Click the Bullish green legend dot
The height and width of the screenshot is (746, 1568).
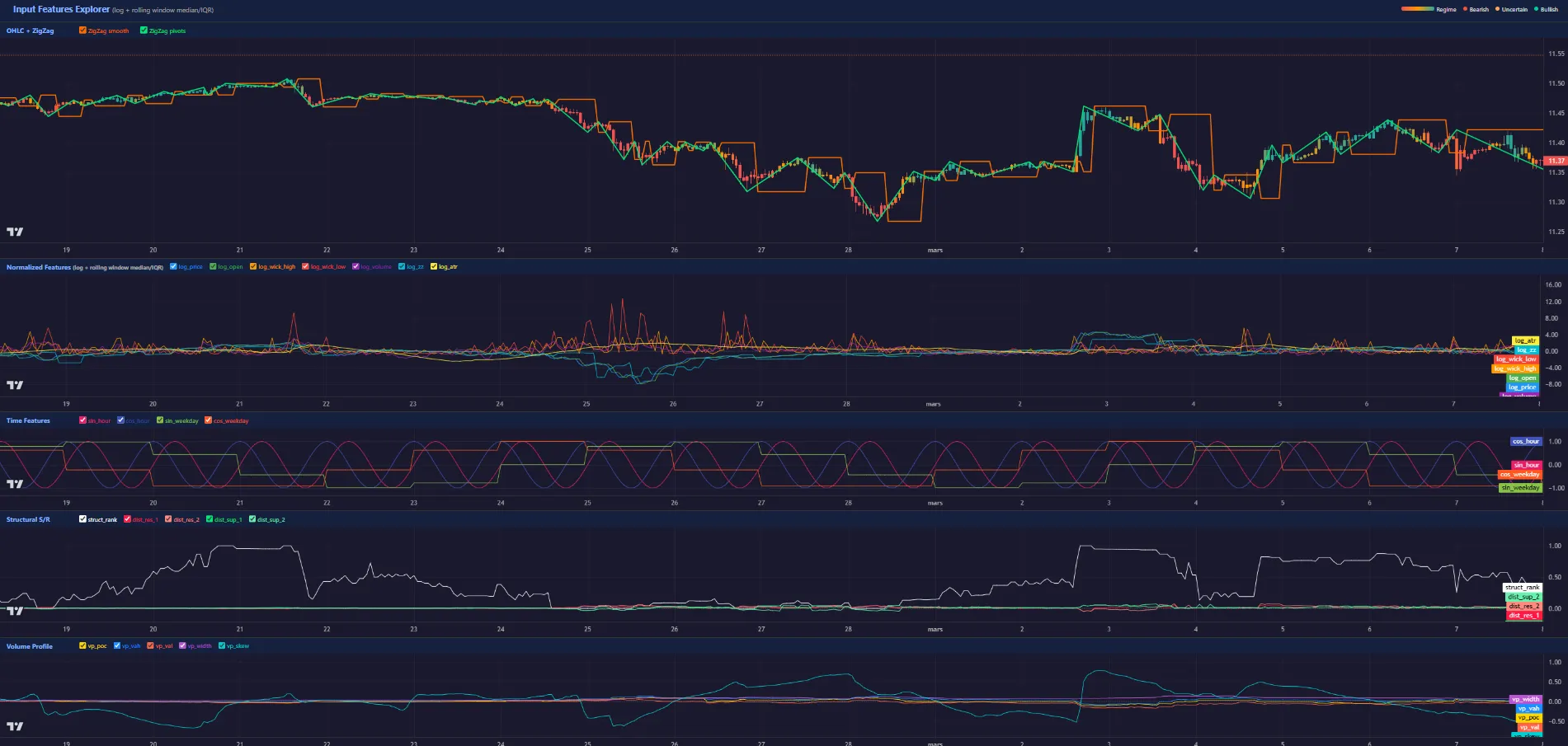(x=1536, y=9)
